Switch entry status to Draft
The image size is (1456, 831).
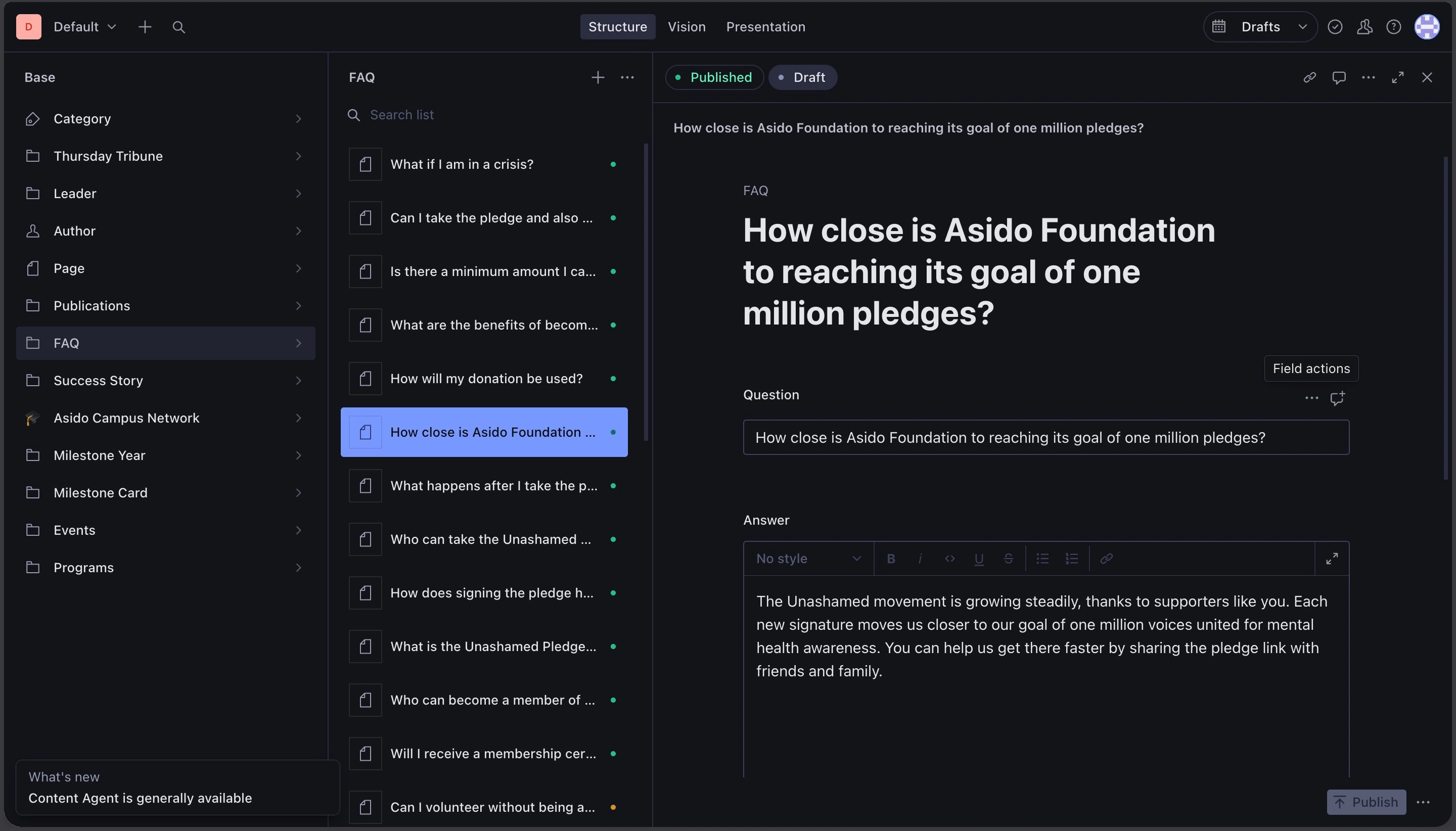click(x=802, y=77)
